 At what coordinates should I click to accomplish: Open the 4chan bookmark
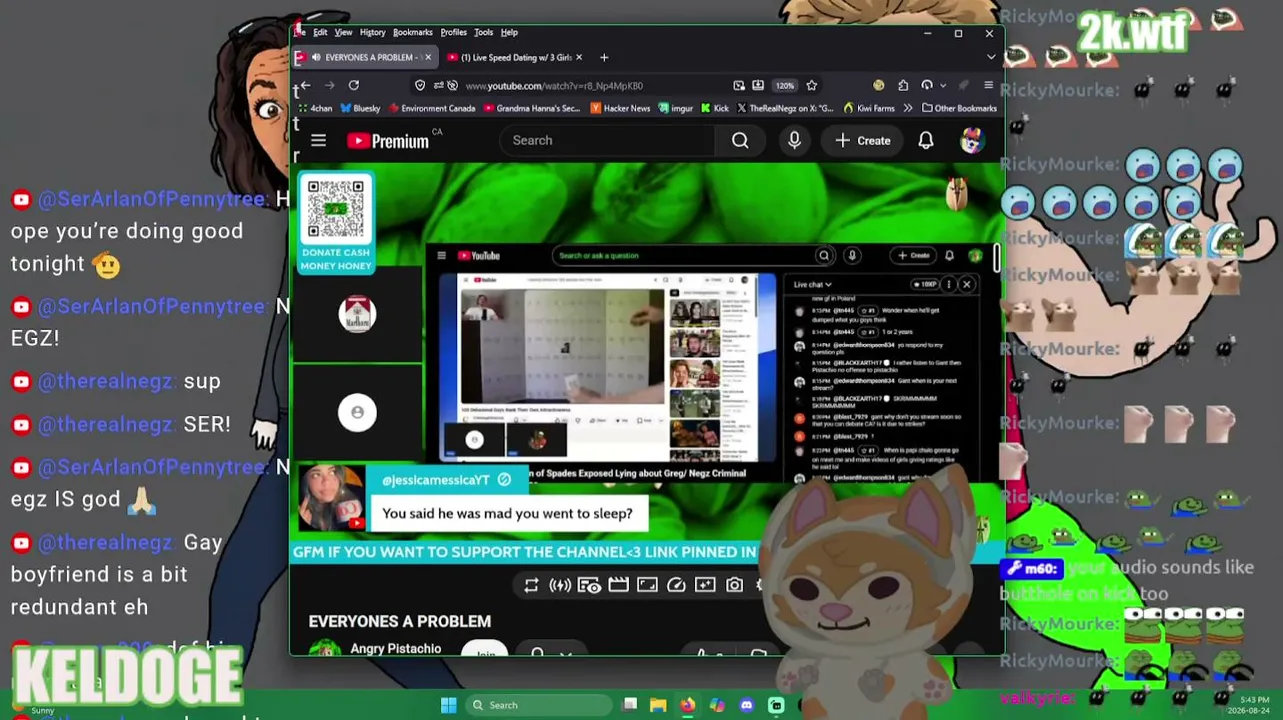314,108
